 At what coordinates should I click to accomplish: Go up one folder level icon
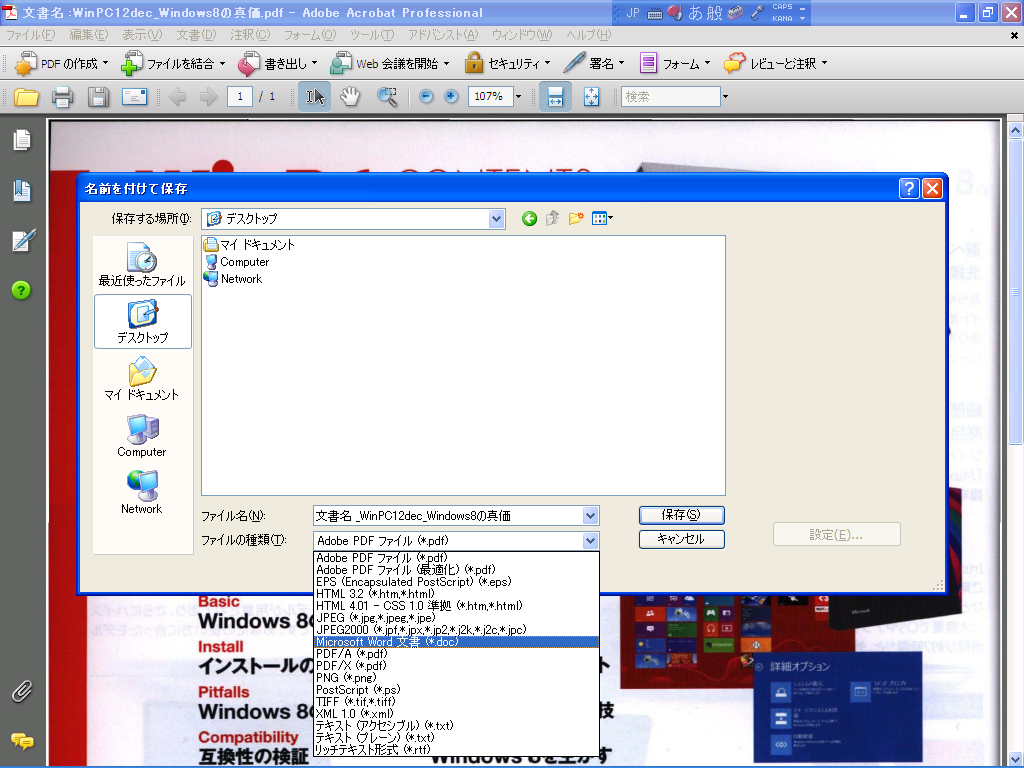click(x=552, y=219)
